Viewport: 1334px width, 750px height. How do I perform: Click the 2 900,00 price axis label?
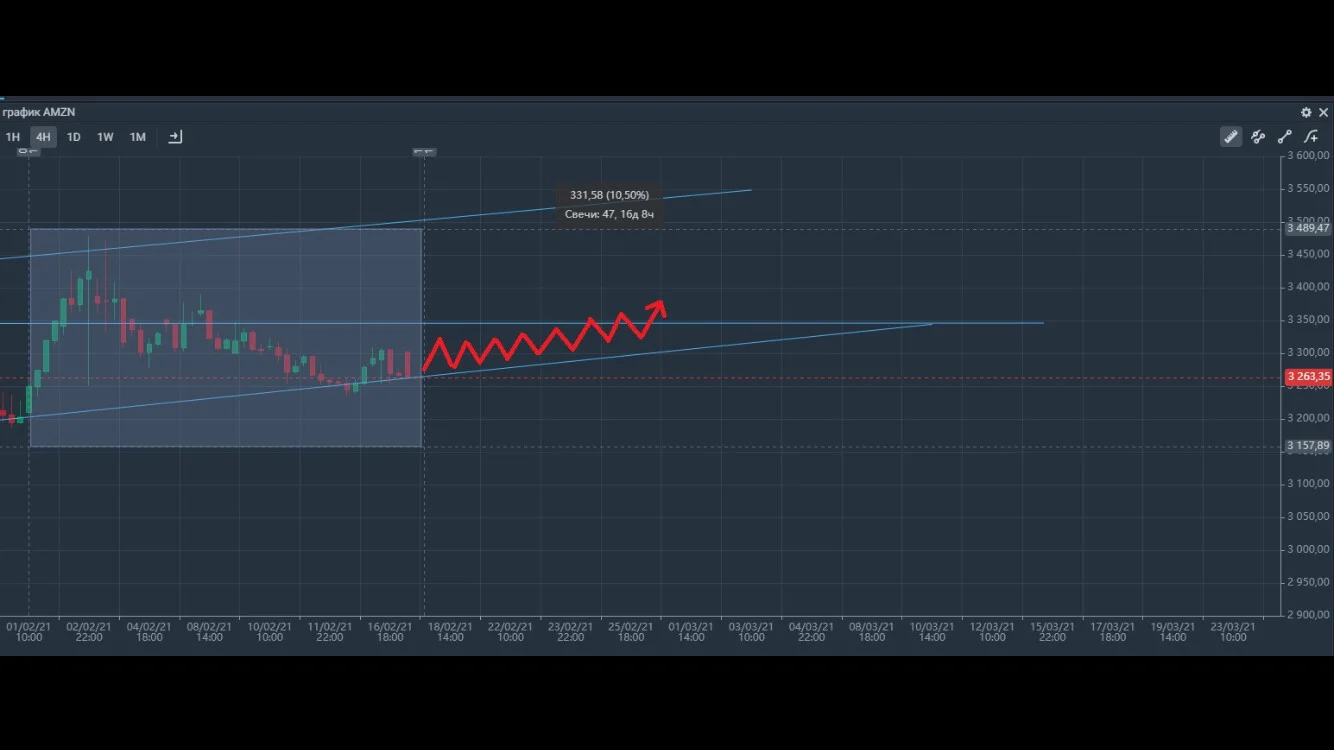[x=1308, y=614]
